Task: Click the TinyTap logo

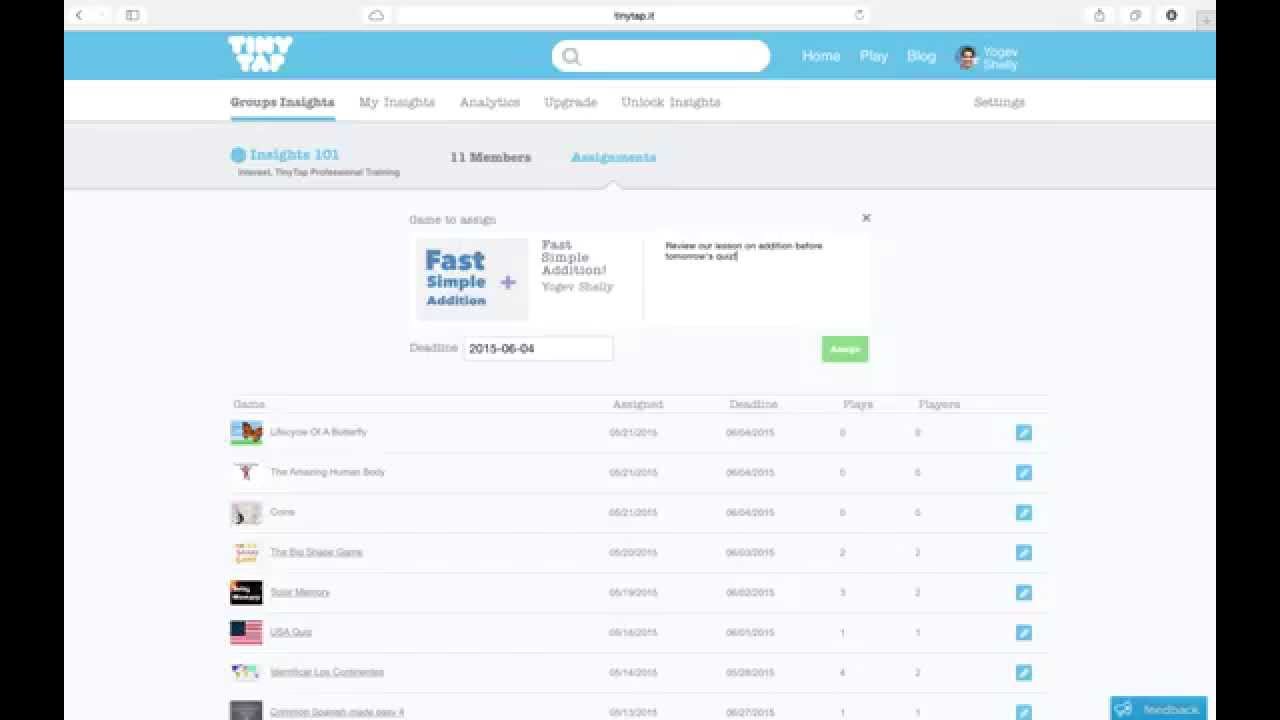Action: point(260,54)
